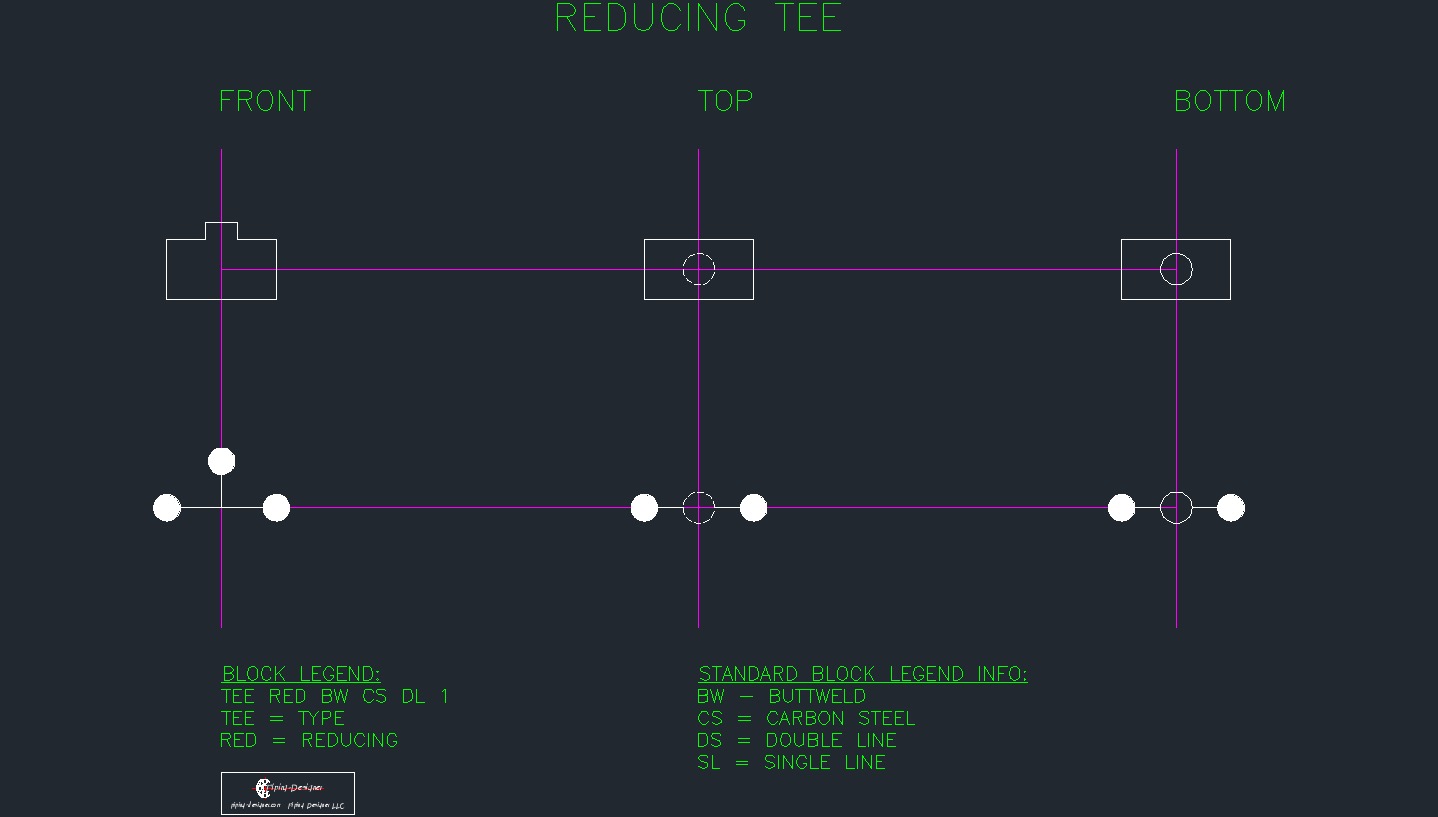The height and width of the screenshot is (817, 1438).
Task: Select the BLOCK LEGEND: heading
Action: [301, 674]
